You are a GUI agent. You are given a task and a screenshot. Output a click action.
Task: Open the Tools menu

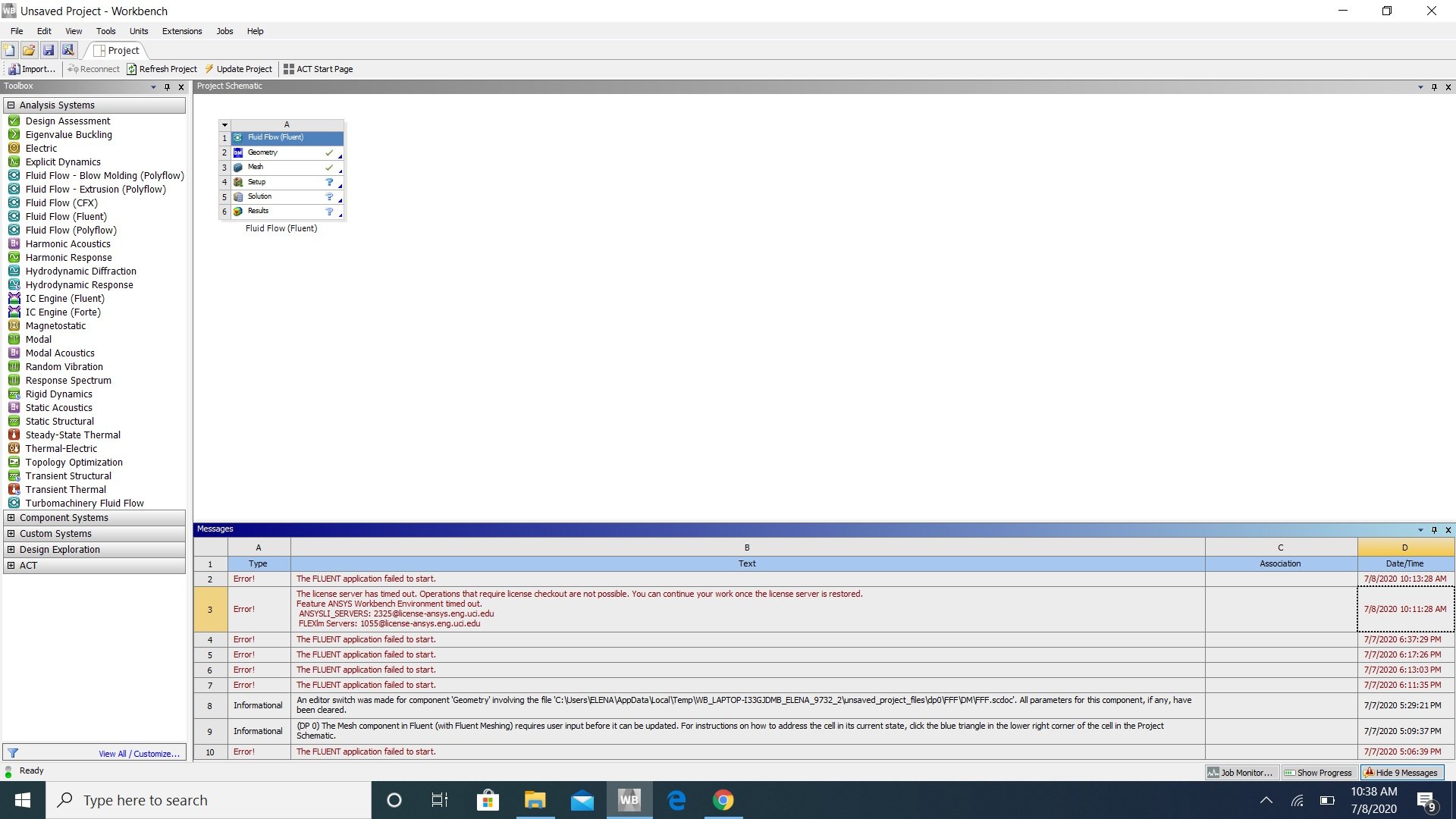point(105,31)
